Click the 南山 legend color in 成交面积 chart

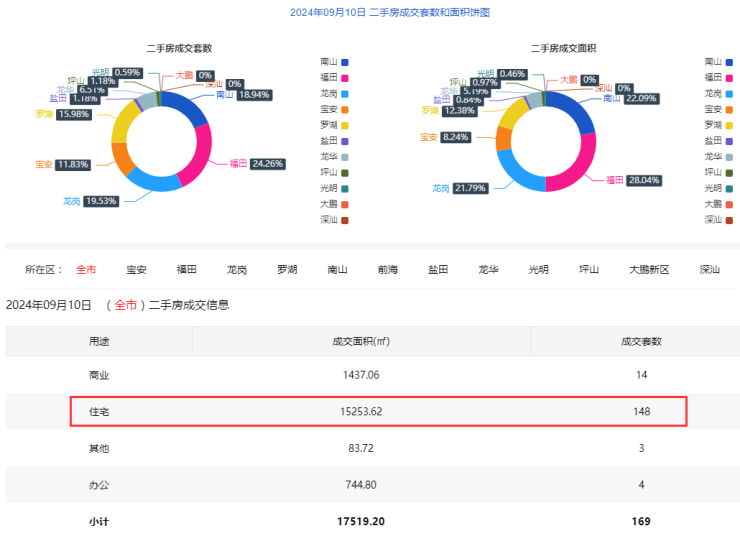(x=730, y=61)
